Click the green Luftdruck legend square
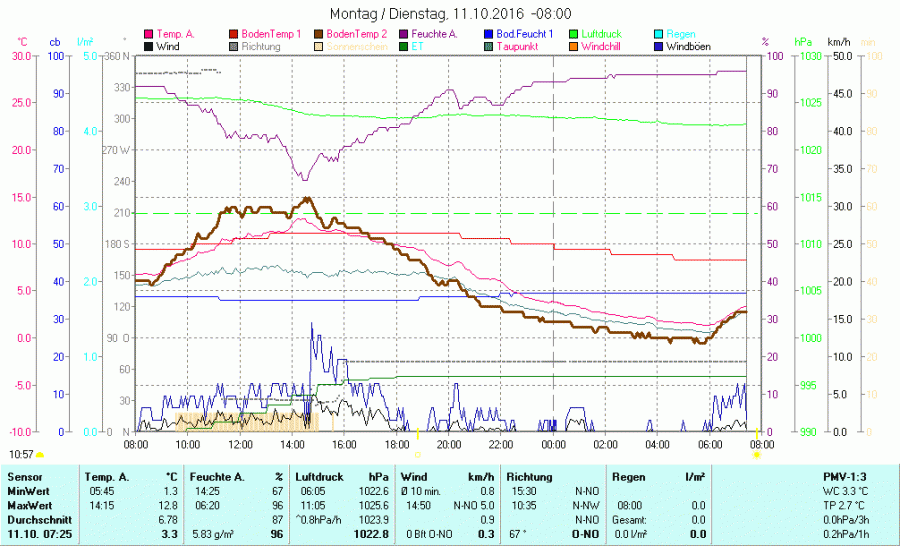Viewport: 900px width, 546px height. point(573,34)
